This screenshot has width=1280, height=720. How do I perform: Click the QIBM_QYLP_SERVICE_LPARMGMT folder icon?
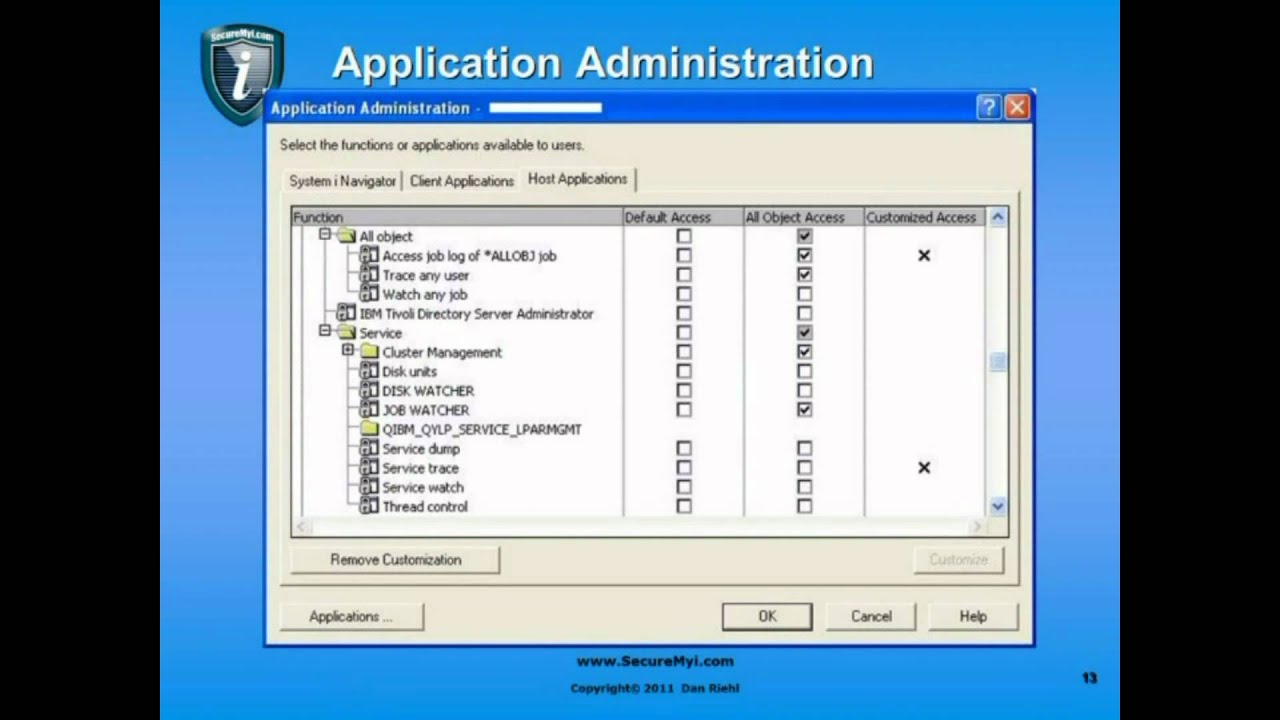click(x=369, y=429)
